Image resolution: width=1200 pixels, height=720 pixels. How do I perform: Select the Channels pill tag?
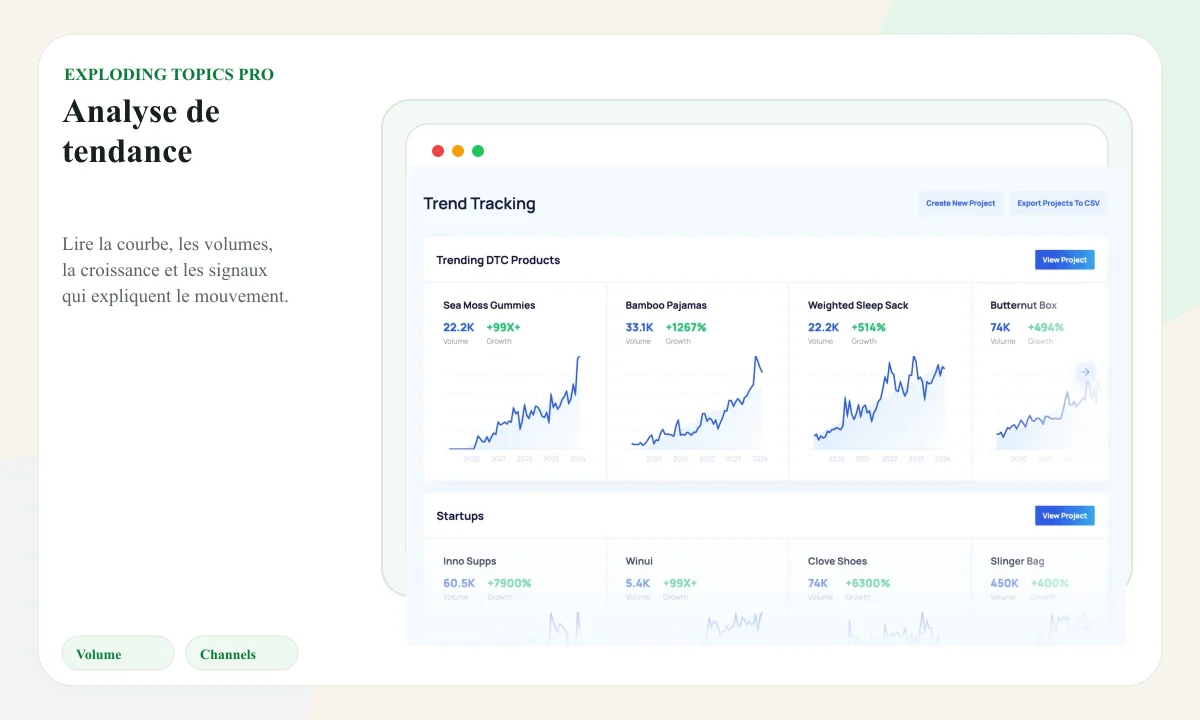242,654
